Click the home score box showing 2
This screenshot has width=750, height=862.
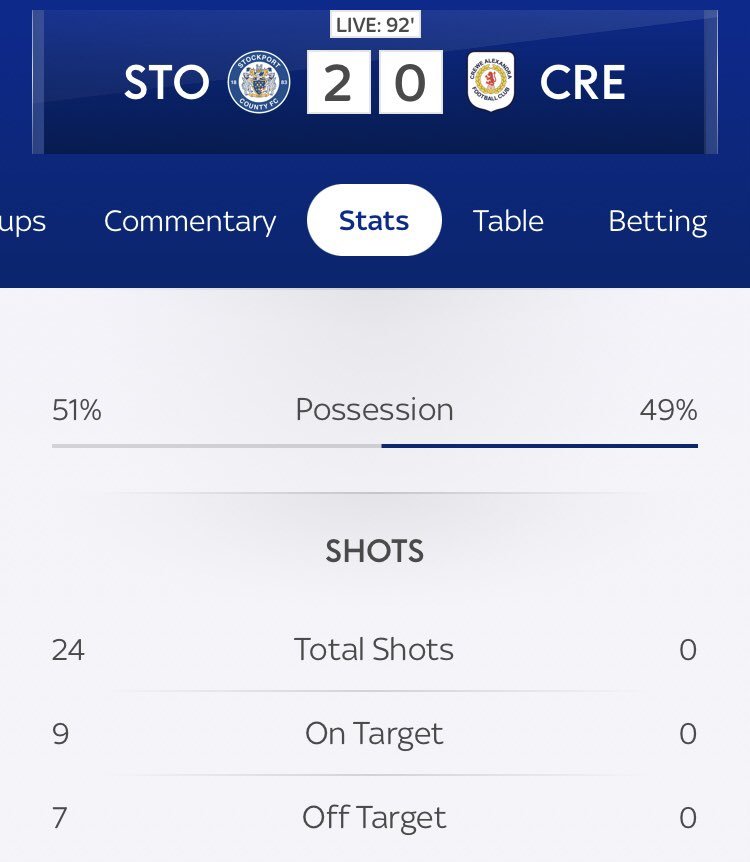(x=338, y=82)
